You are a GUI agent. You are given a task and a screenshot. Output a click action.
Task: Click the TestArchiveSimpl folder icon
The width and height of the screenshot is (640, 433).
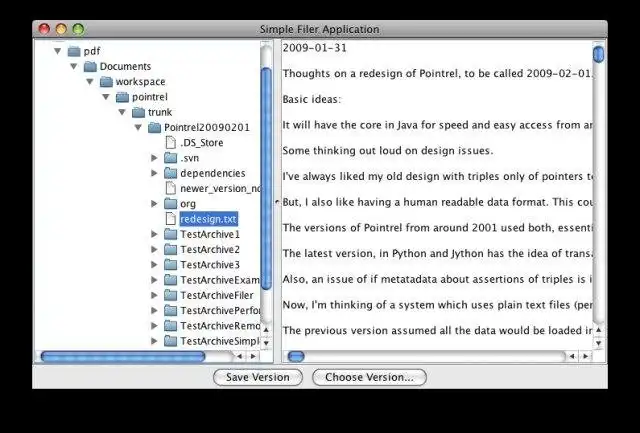click(171, 341)
